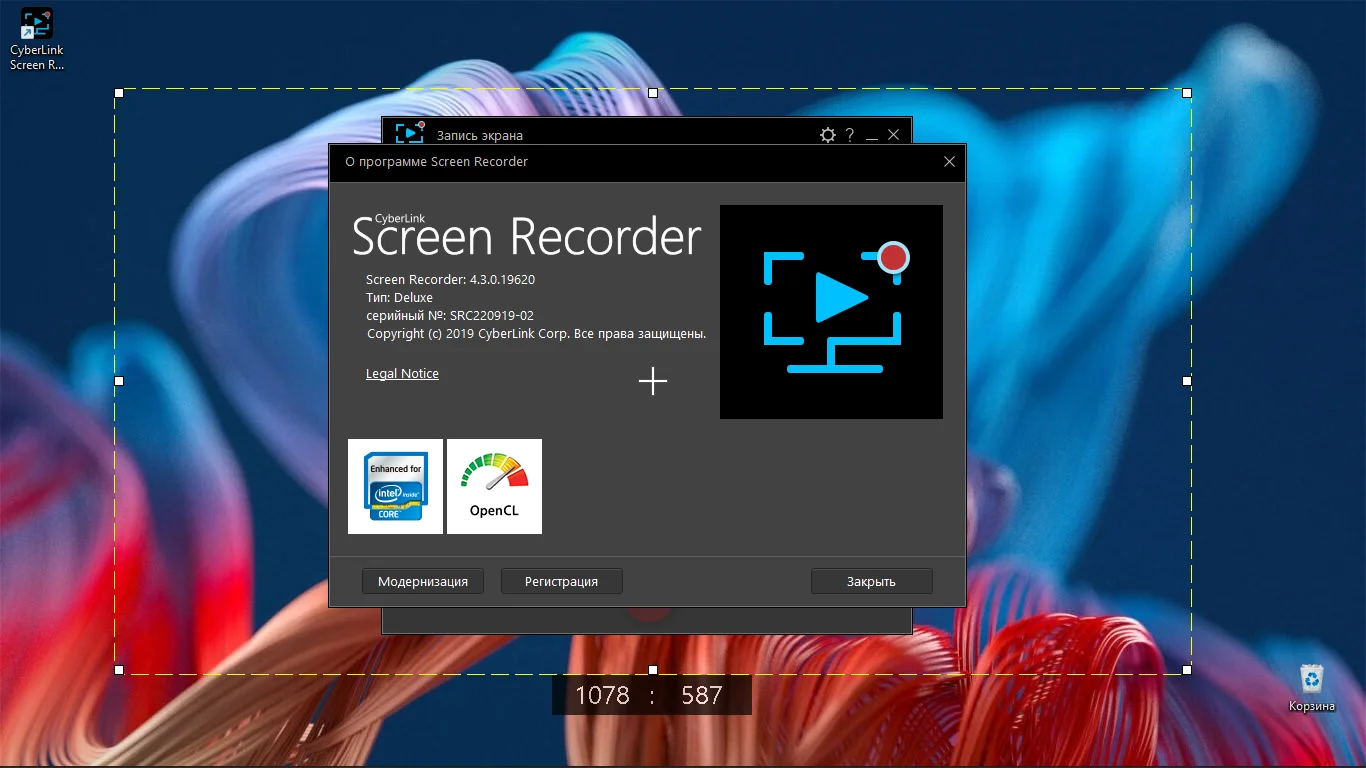The height and width of the screenshot is (768, 1366).
Task: Click the selection height value 587
Action: [701, 695]
